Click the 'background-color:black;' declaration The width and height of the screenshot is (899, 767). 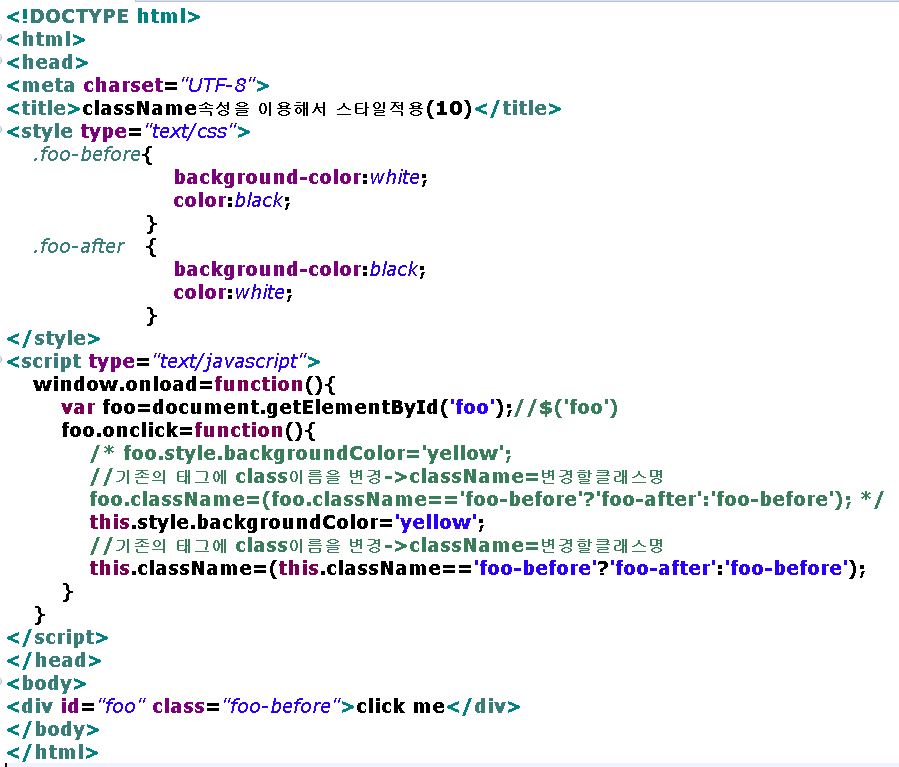tap(299, 269)
